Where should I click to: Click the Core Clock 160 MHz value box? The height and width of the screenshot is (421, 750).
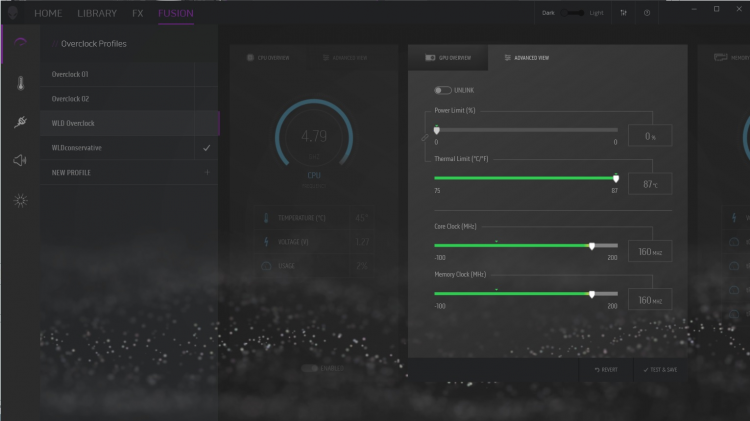pyautogui.click(x=650, y=252)
